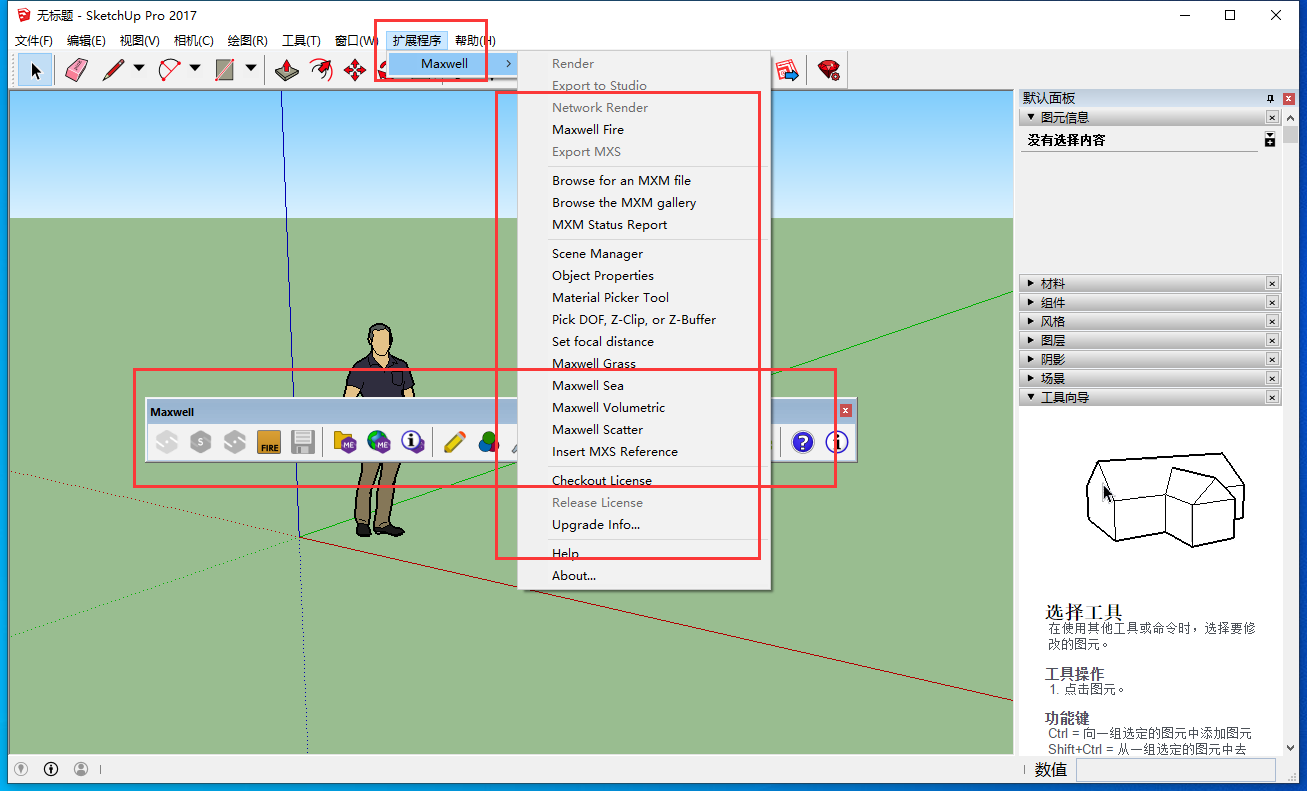Choose the Line pencil tool
Screen dimensions: 1307x791
113,70
